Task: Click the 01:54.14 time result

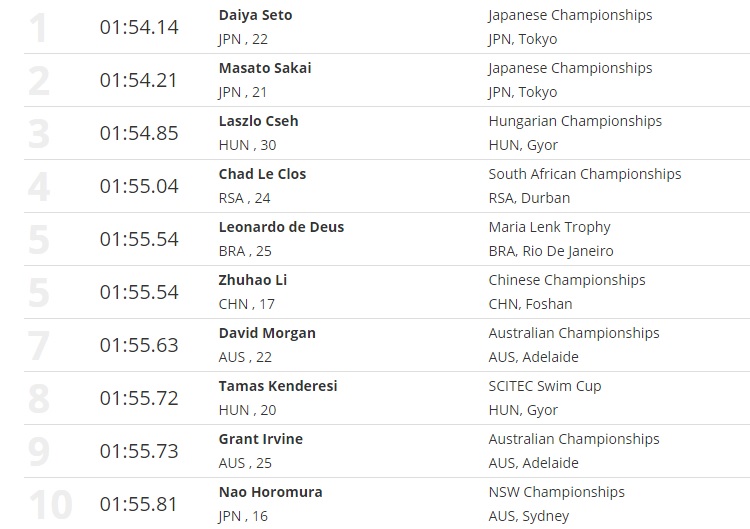Action: tap(139, 27)
